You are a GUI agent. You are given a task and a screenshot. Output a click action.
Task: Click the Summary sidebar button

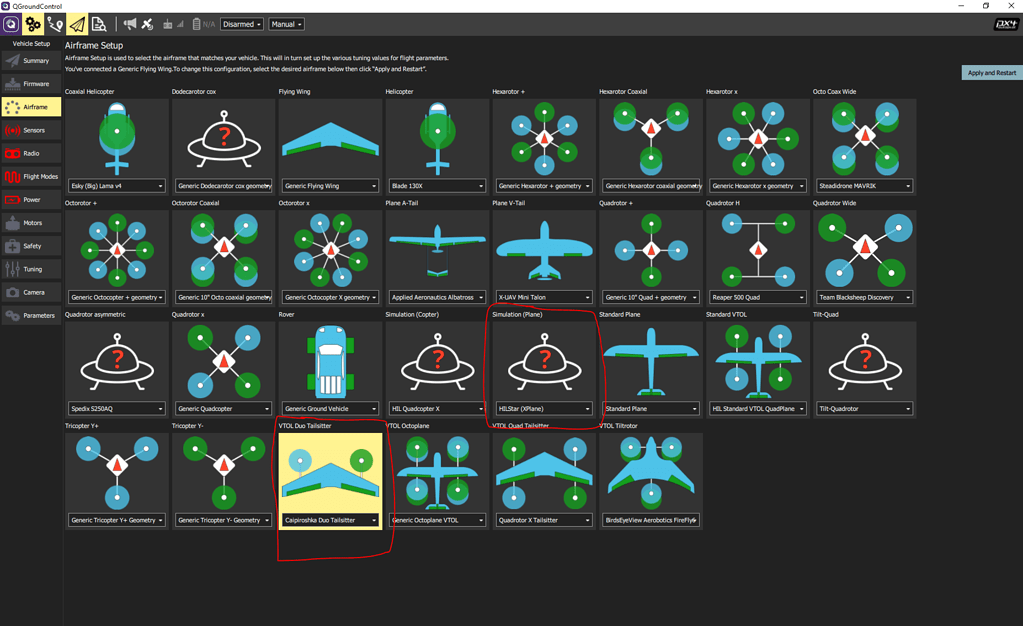pyautogui.click(x=31, y=61)
